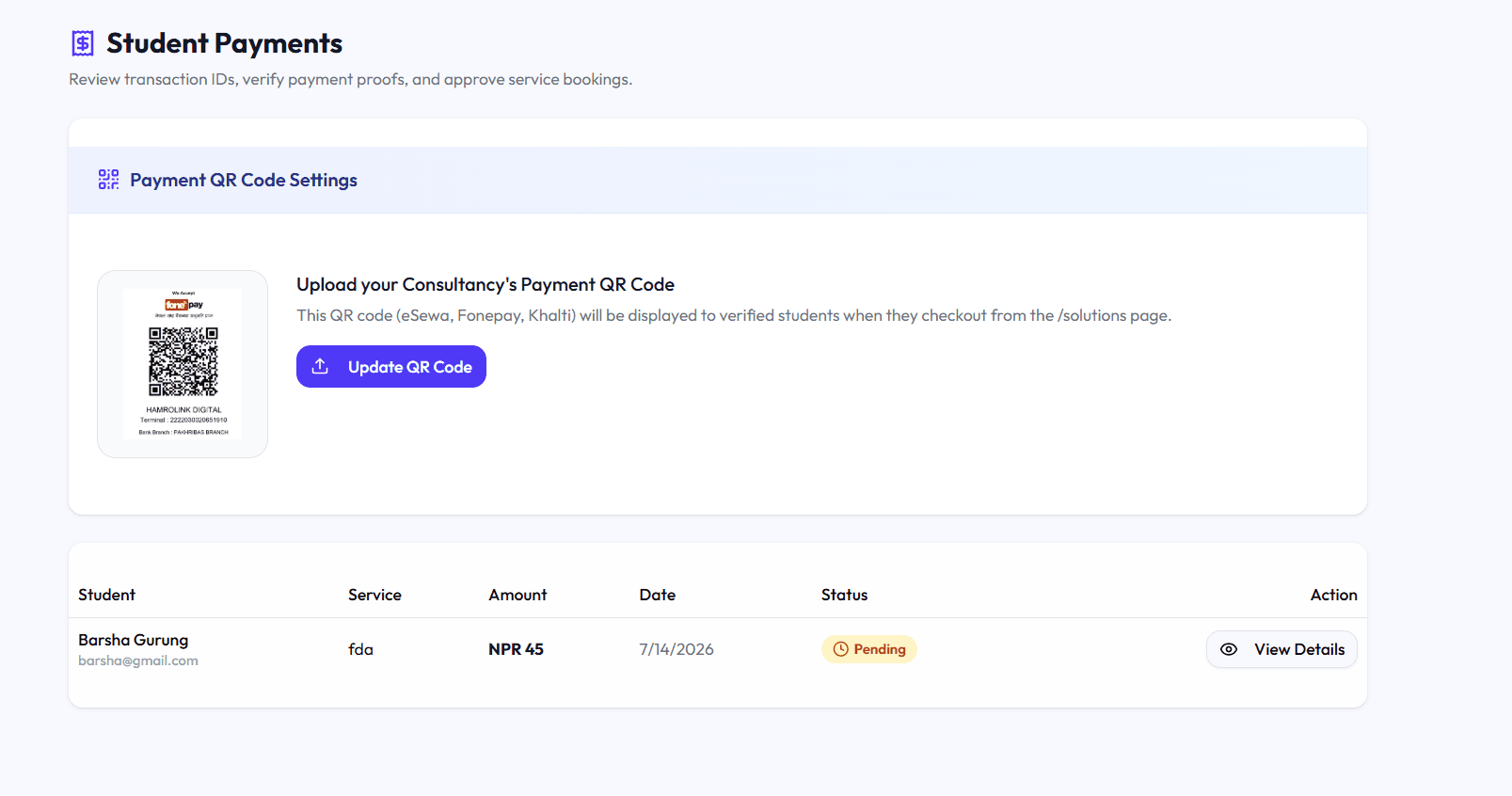The height and width of the screenshot is (796, 1512).
Task: Select the student name Barsha Gurung
Action: (134, 640)
